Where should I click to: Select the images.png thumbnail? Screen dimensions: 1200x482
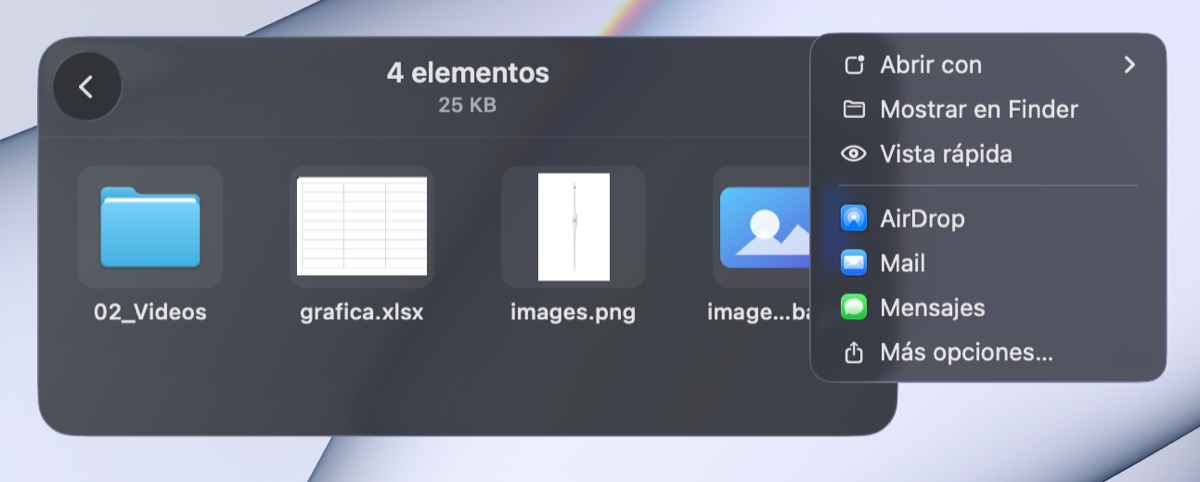pyautogui.click(x=574, y=227)
